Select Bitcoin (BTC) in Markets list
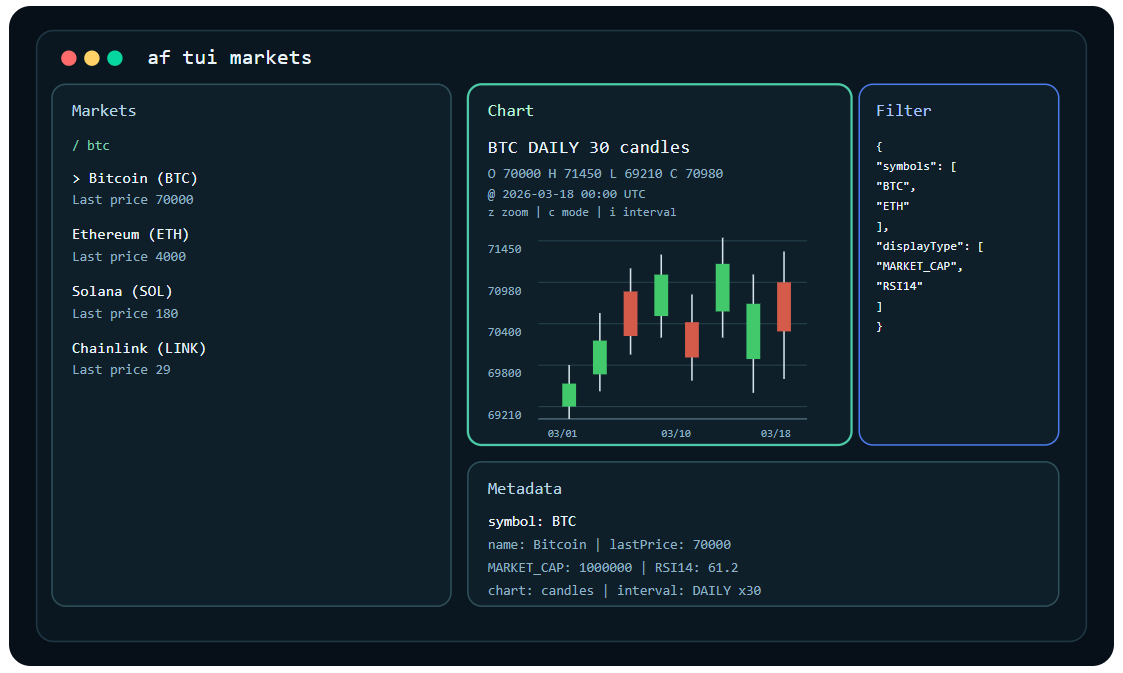 (x=135, y=179)
